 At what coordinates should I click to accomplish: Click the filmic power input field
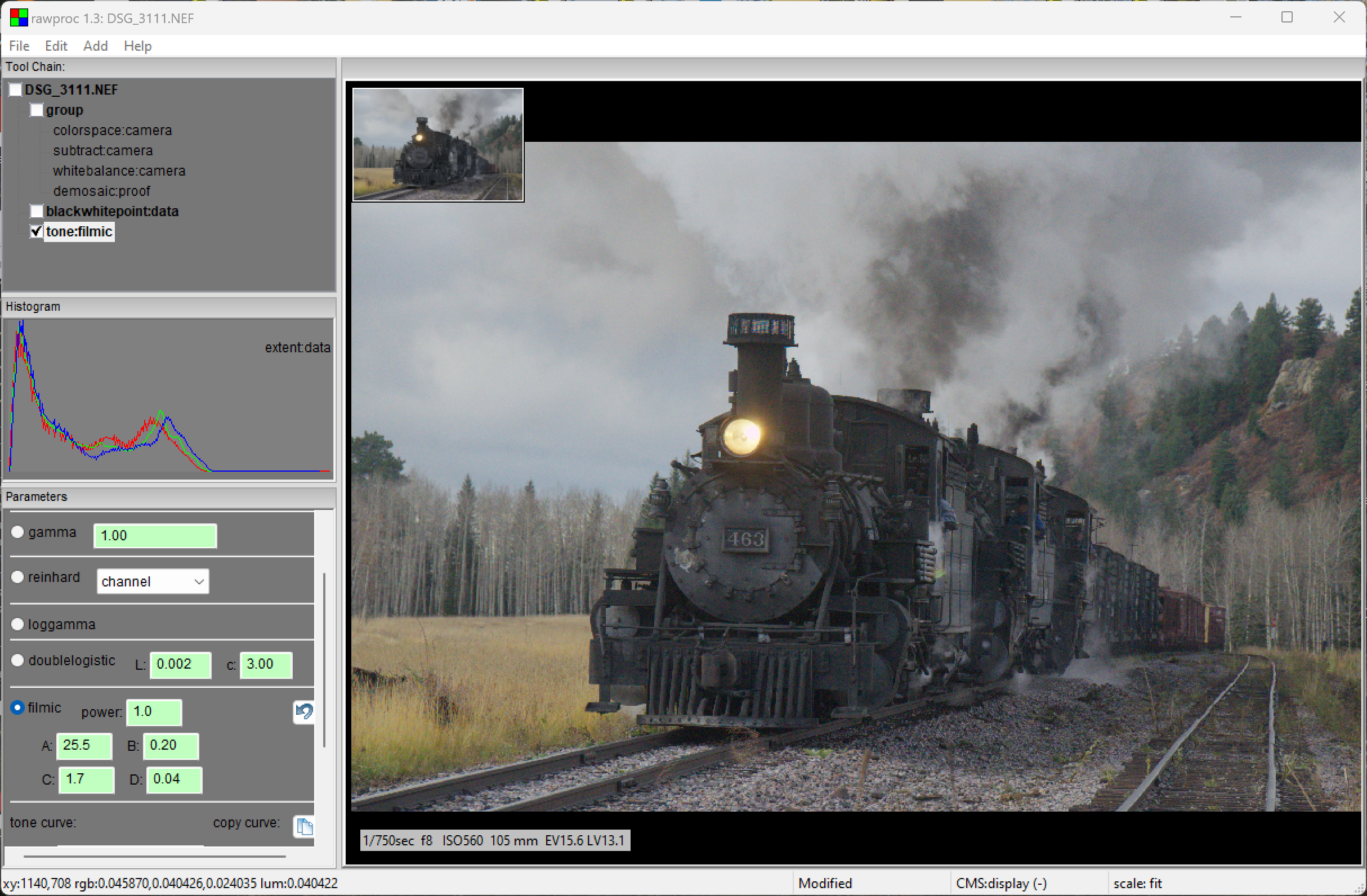(154, 712)
